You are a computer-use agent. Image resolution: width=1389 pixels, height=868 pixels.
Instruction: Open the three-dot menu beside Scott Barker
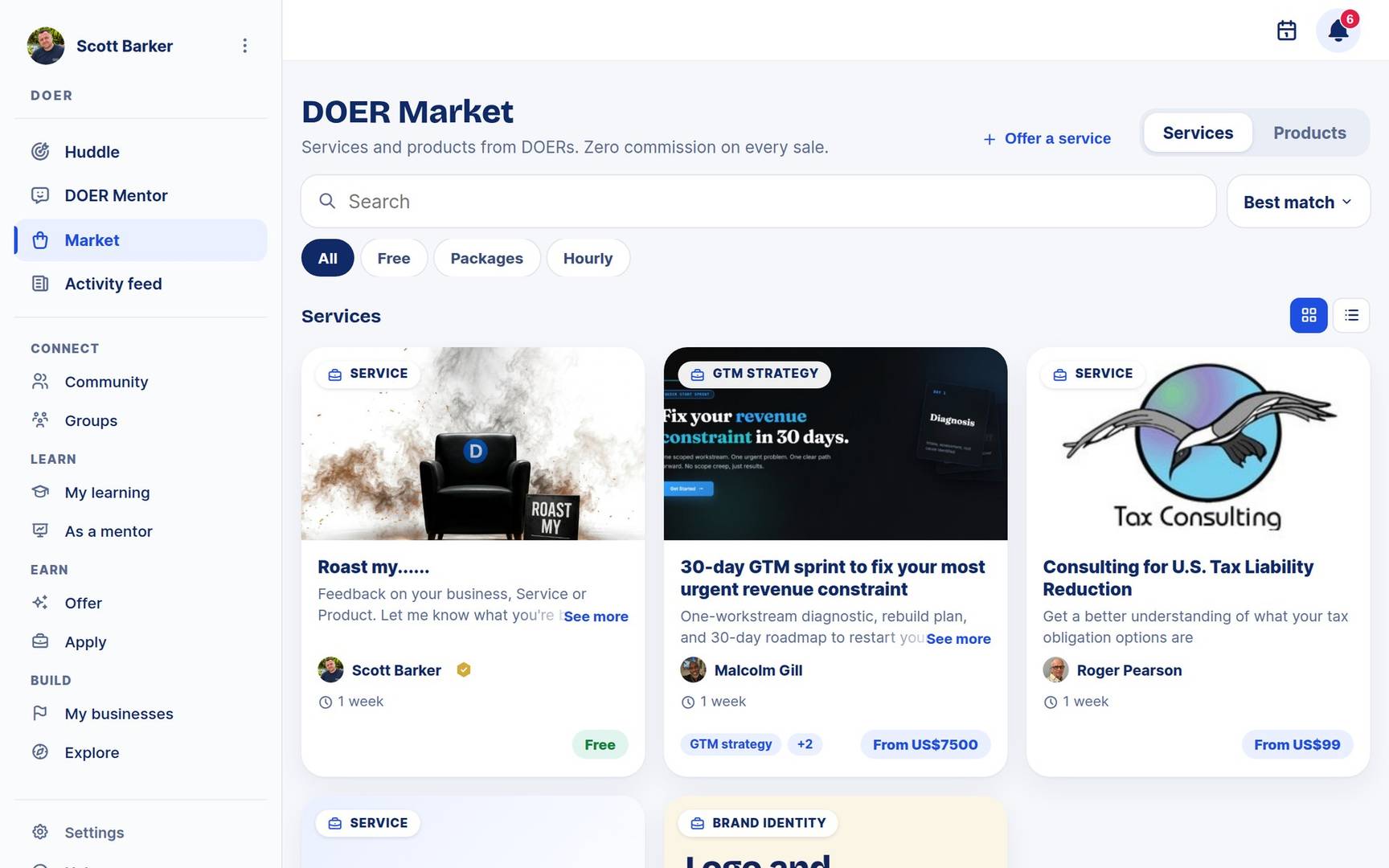245,46
